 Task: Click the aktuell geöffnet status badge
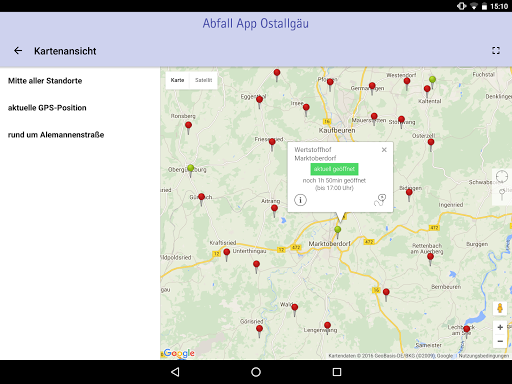(x=334, y=169)
